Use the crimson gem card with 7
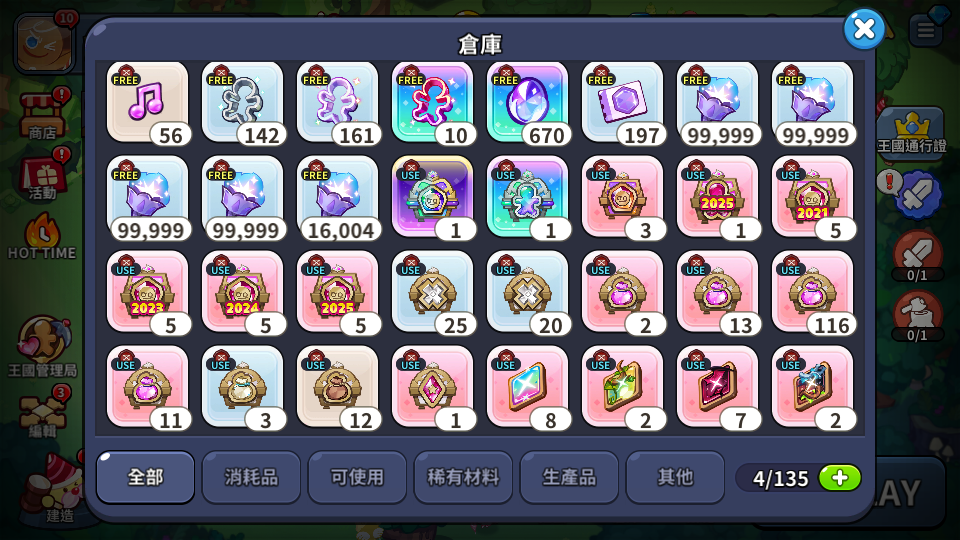This screenshot has height=540, width=960. [x=718, y=388]
